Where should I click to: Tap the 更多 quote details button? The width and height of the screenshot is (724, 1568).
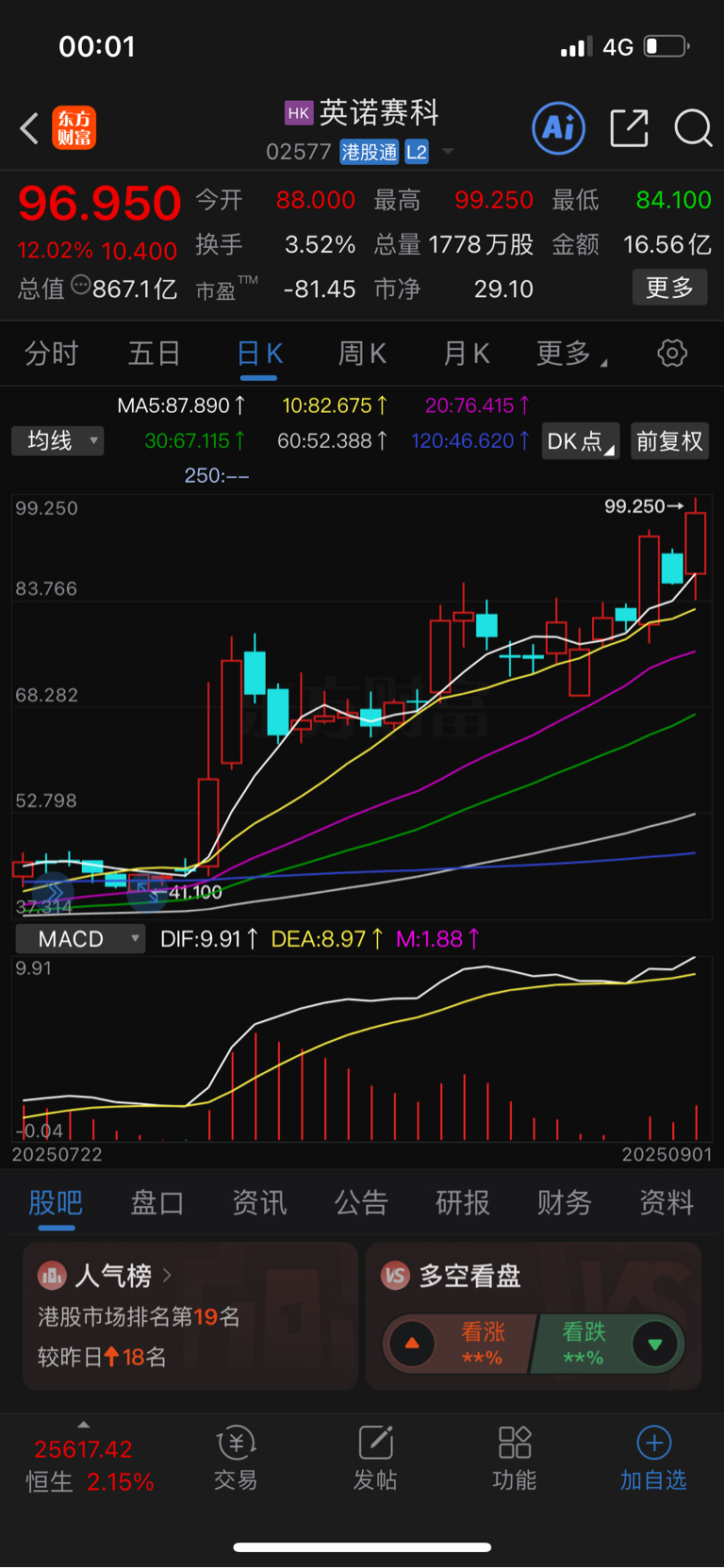pos(669,288)
